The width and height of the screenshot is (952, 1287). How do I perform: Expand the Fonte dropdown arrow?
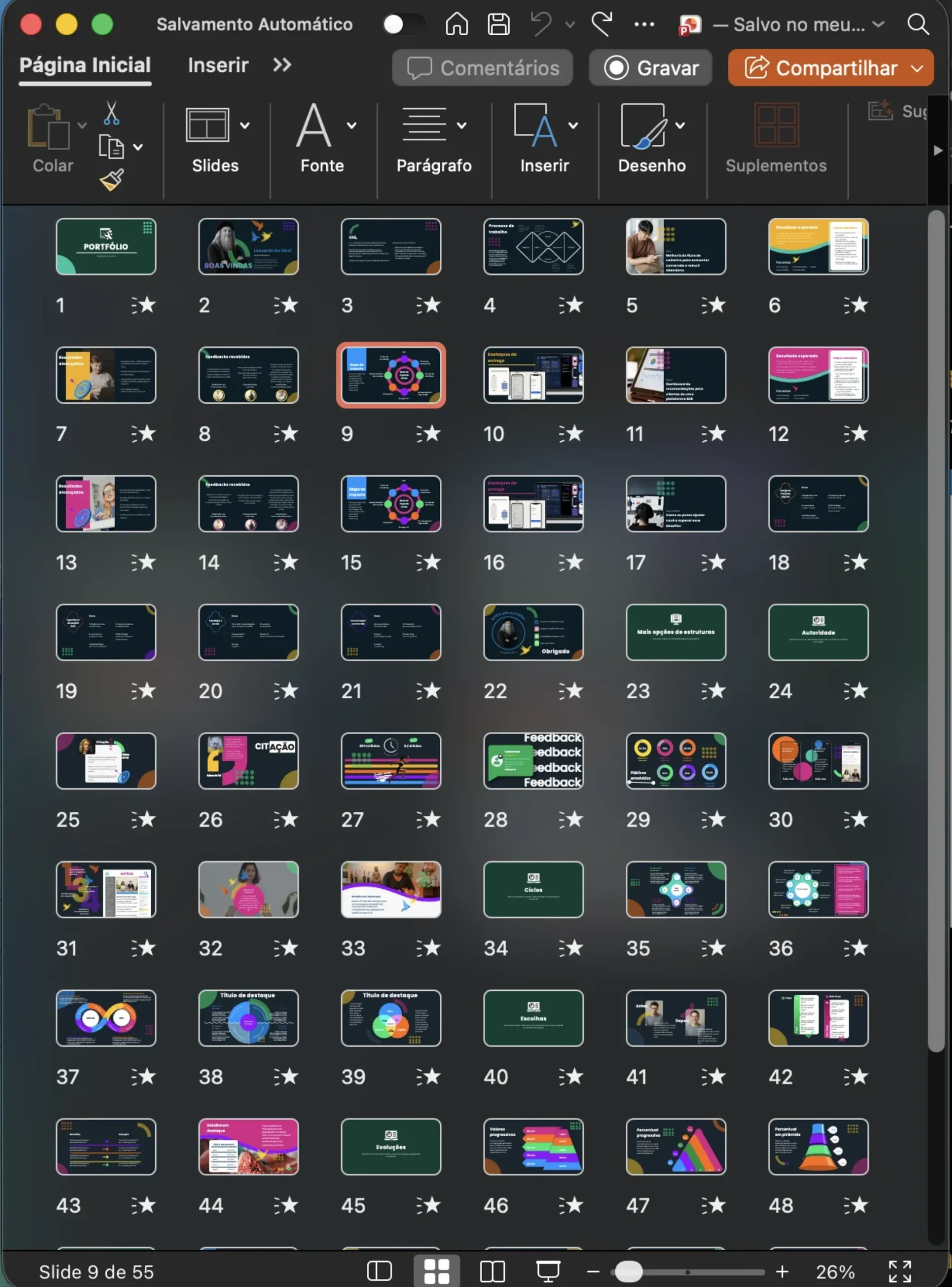coord(351,125)
